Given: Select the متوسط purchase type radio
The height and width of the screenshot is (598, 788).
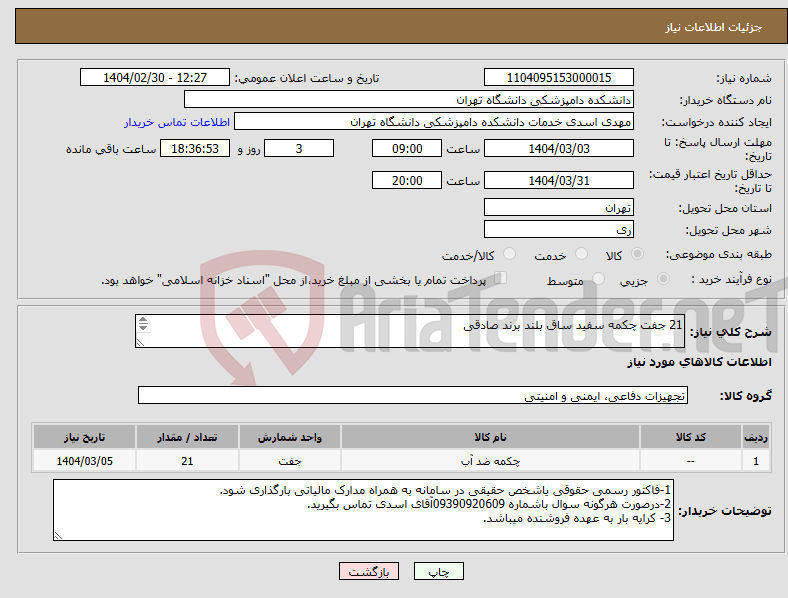Looking at the screenshot, I should 598,278.
